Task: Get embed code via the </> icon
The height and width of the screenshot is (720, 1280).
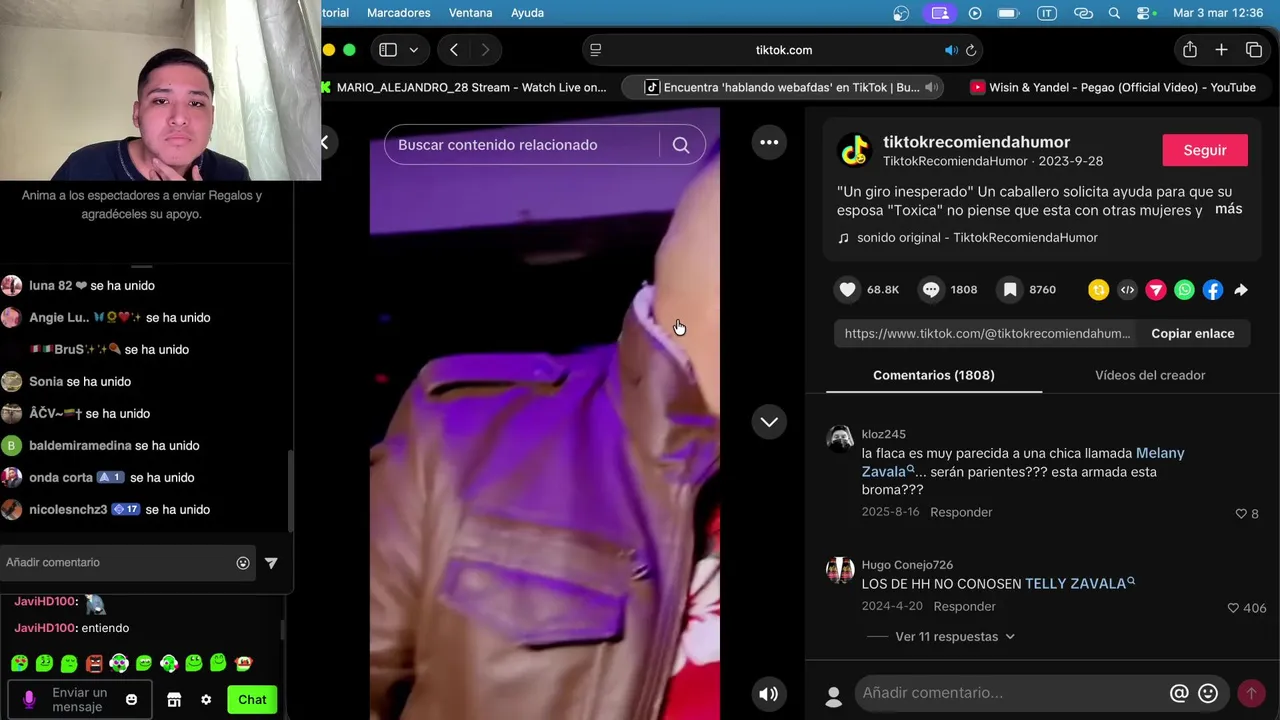Action: (x=1127, y=290)
